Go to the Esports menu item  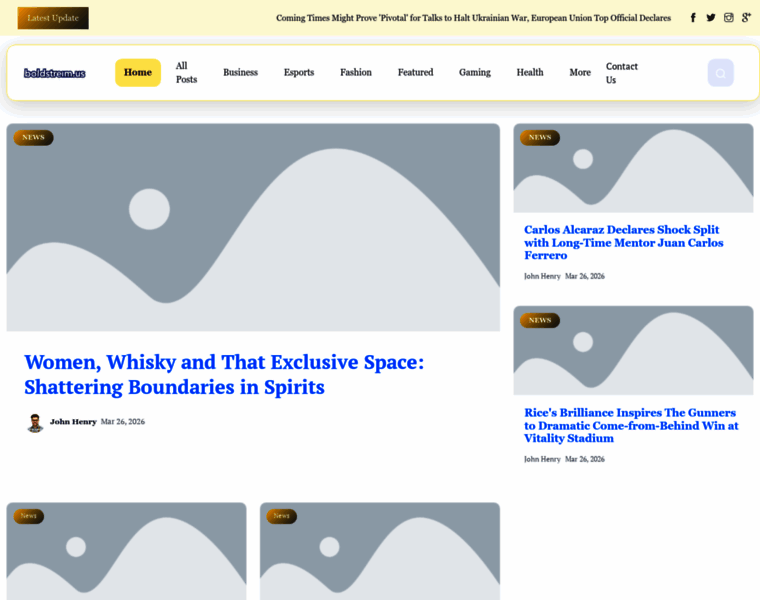tap(298, 73)
